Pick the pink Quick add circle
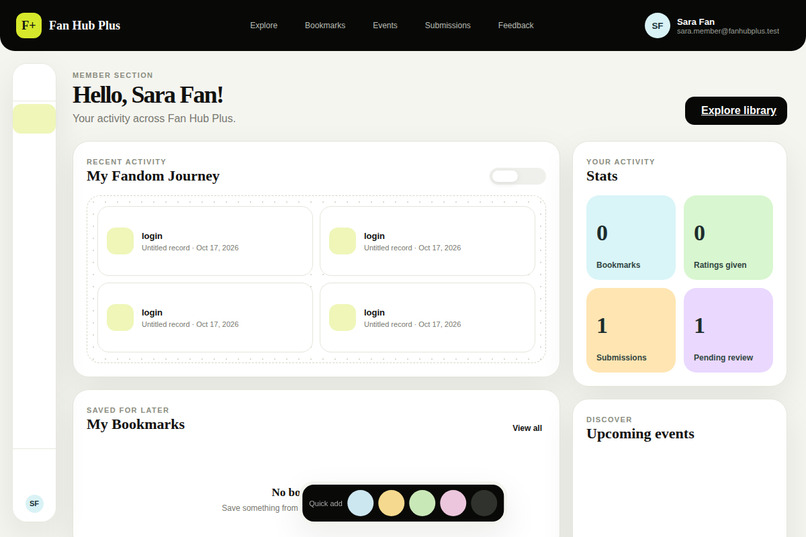806x537 pixels. 453,503
